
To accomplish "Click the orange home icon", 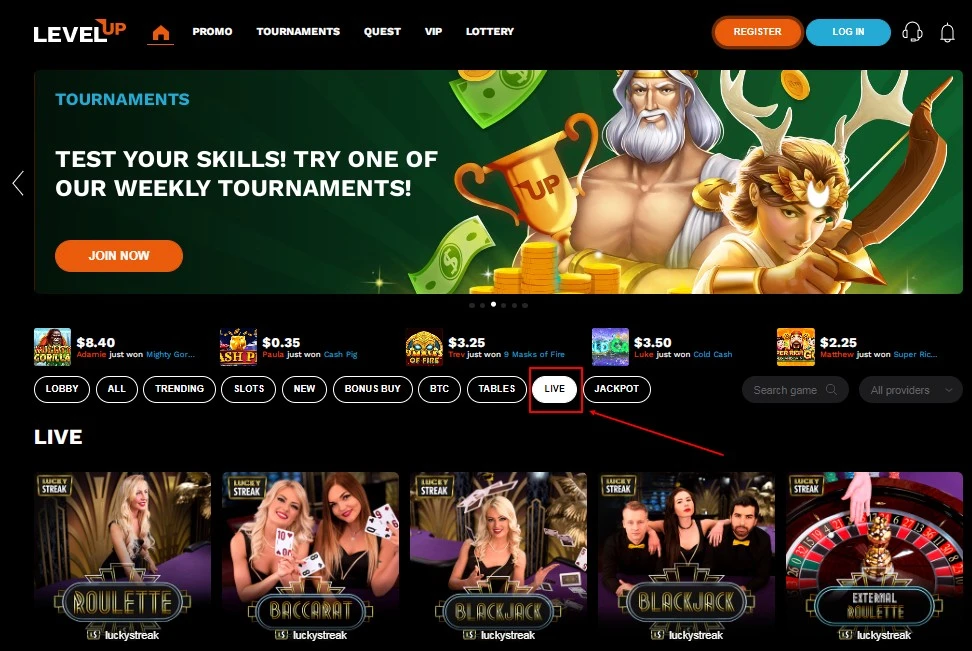I will click(x=161, y=32).
